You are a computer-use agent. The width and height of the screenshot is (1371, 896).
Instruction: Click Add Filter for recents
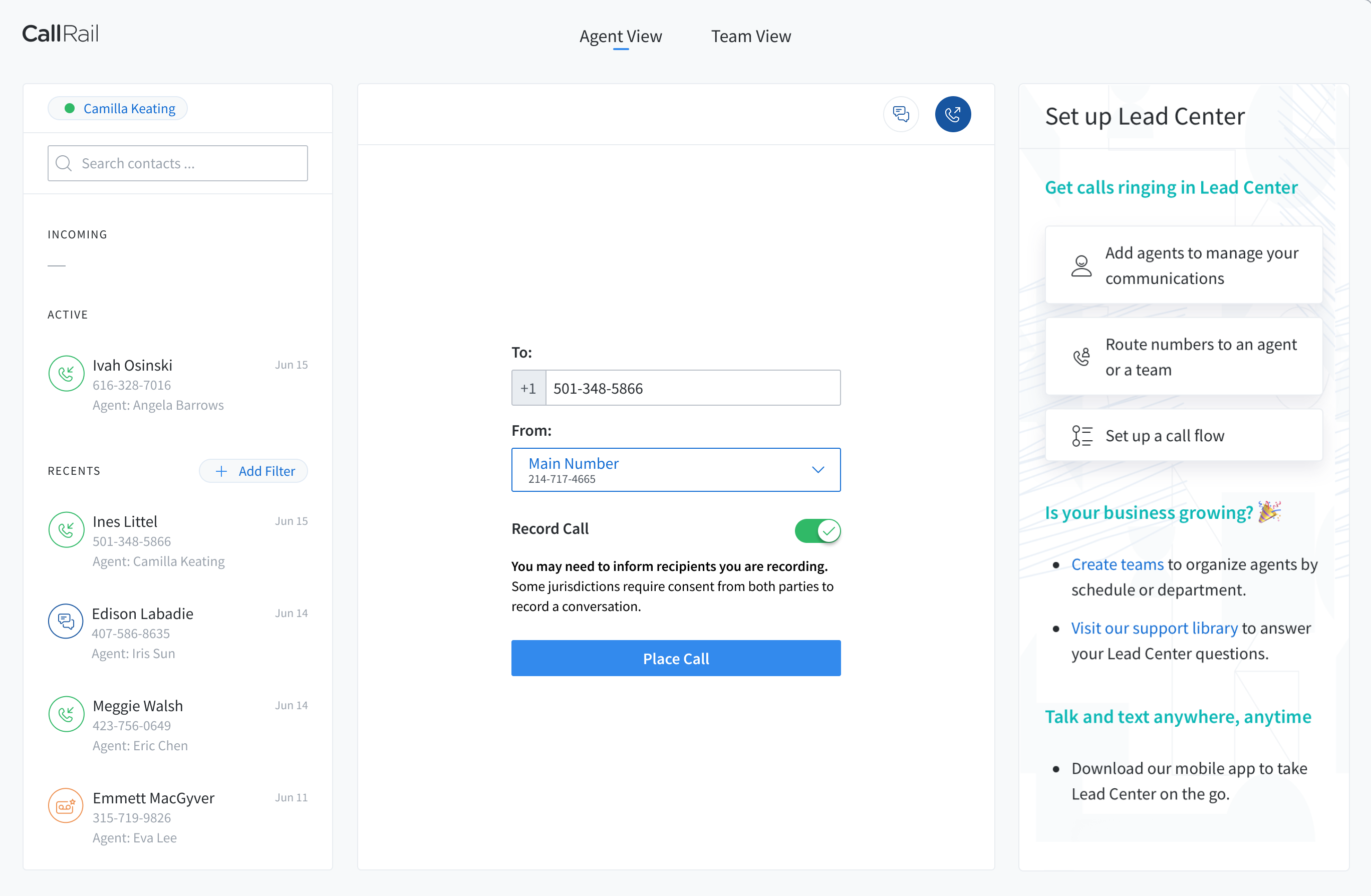[253, 471]
